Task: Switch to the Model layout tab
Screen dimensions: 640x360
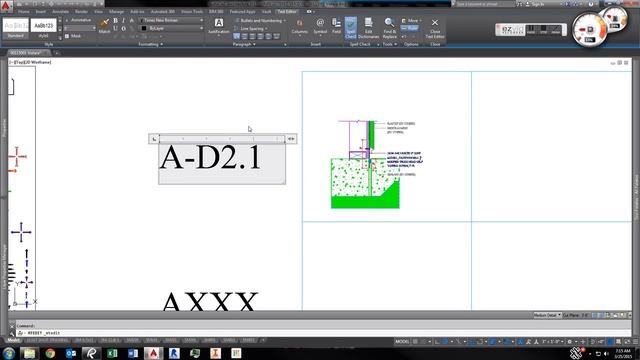Action: (x=13, y=340)
